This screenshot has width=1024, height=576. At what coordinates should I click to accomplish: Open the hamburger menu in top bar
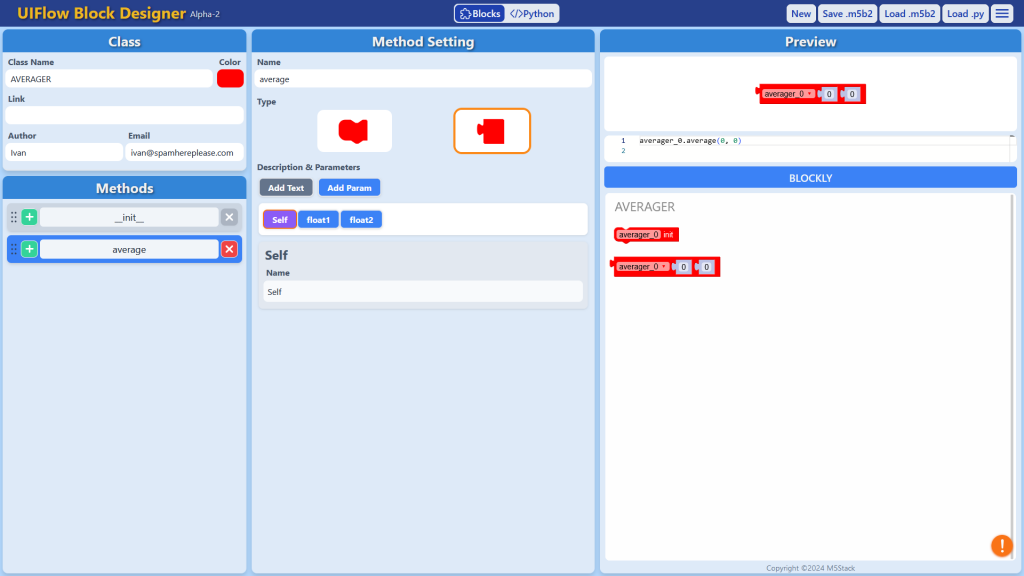pos(1002,14)
